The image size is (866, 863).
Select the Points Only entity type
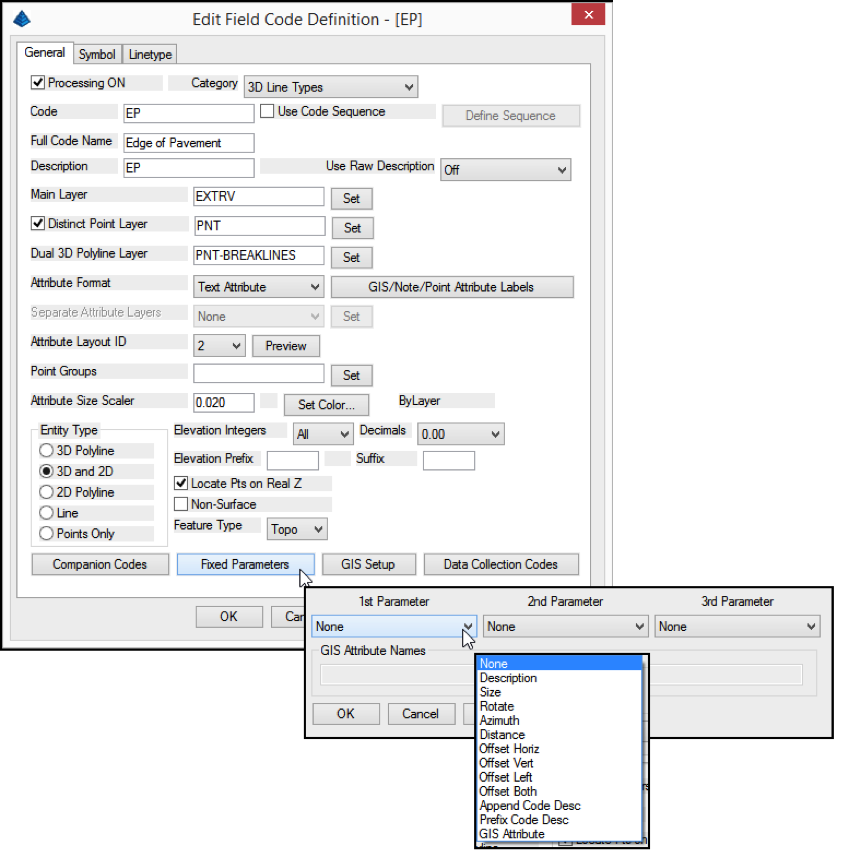(46, 533)
